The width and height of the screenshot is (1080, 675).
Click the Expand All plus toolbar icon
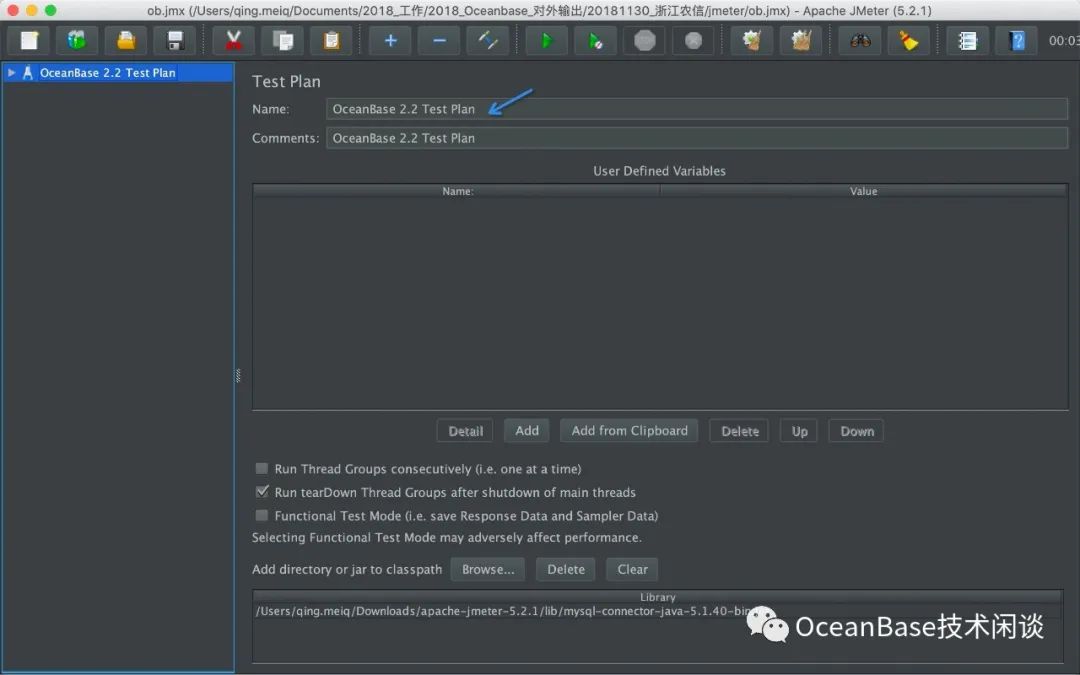[x=390, y=41]
